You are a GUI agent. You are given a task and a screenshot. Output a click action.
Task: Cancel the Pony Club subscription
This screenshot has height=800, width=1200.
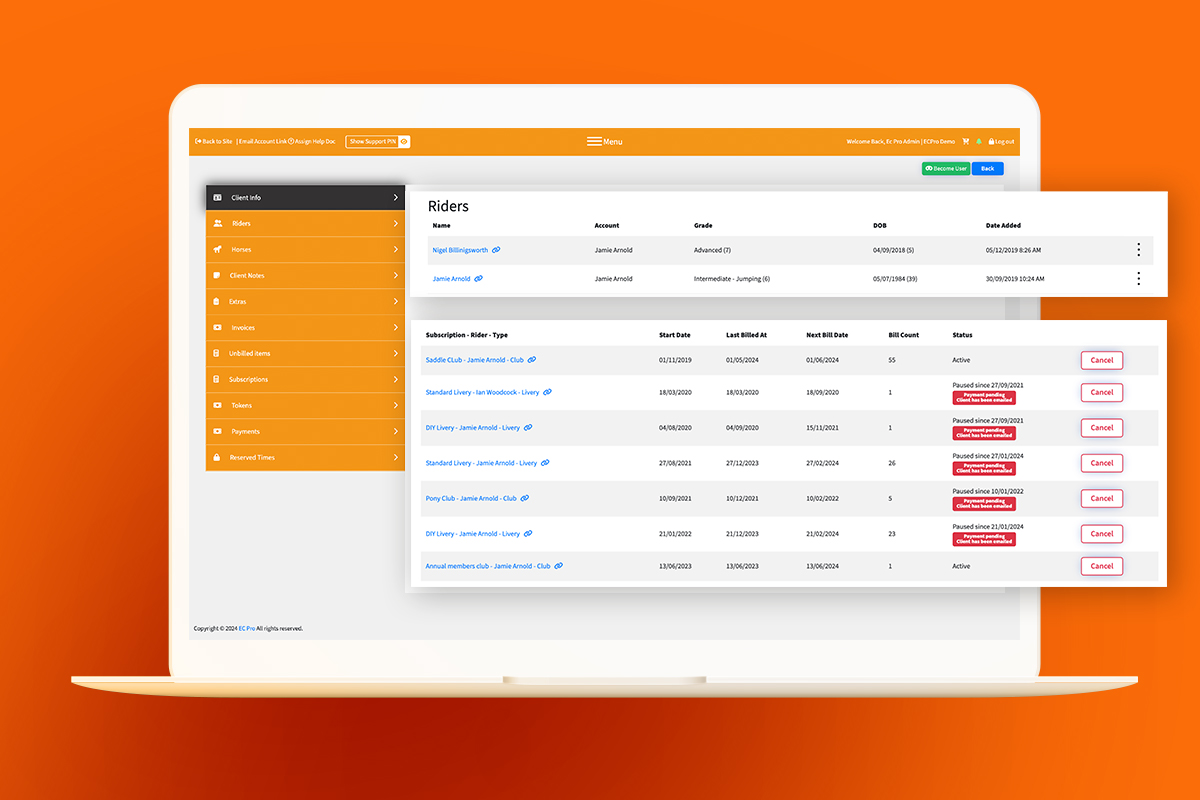(1101, 498)
